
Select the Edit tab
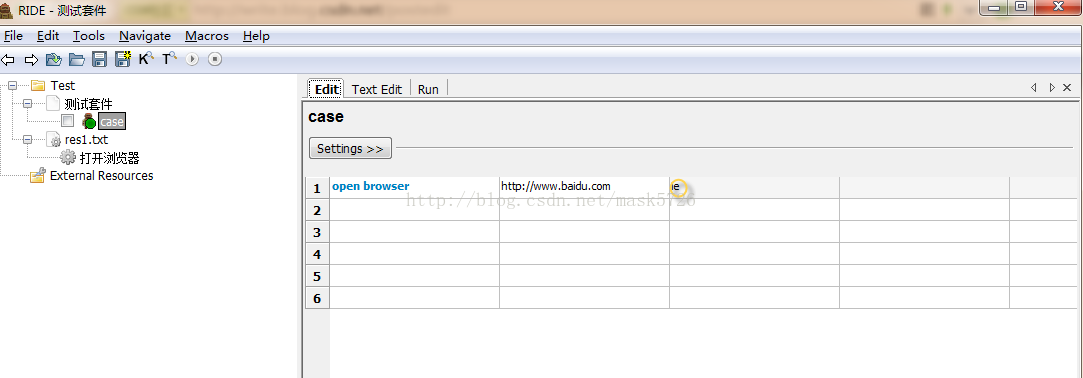click(x=327, y=89)
